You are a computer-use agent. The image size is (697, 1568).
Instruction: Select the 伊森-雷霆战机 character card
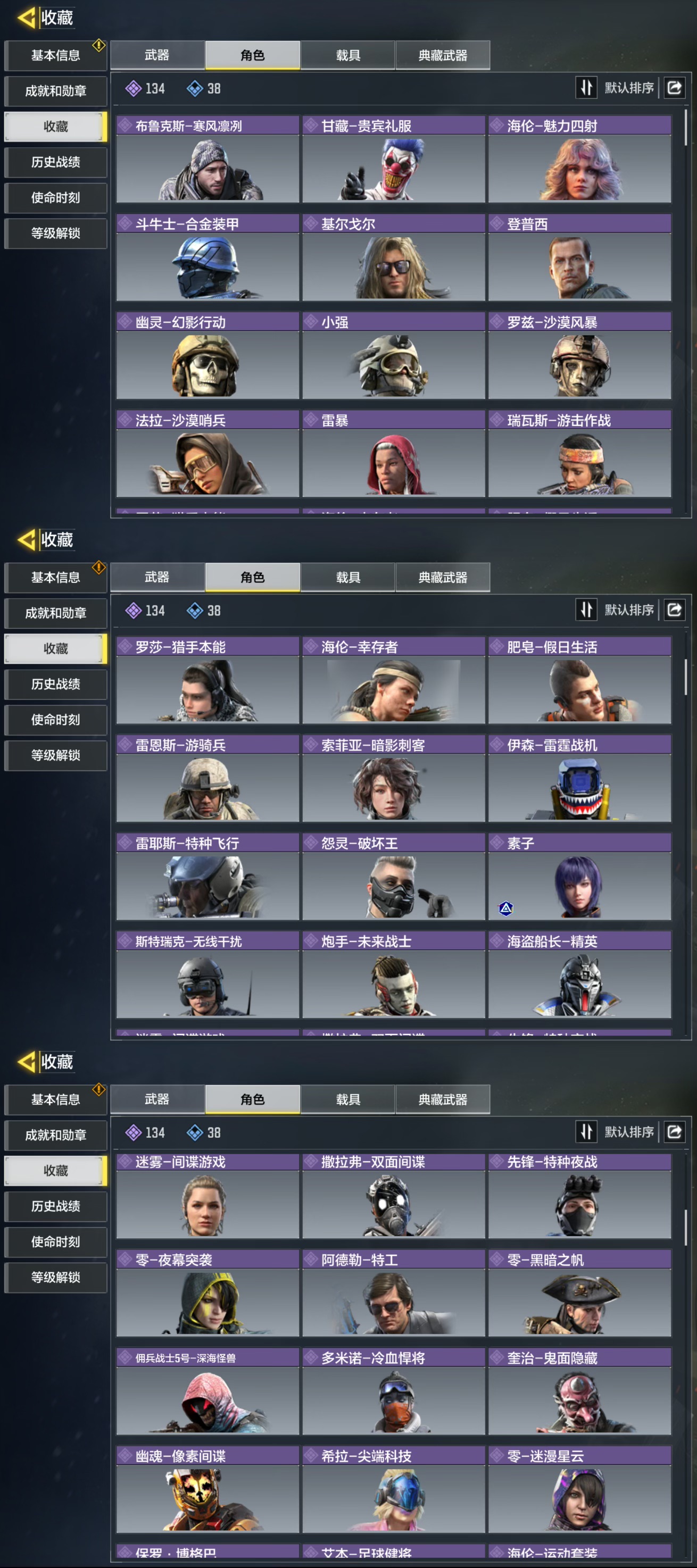tap(579, 779)
